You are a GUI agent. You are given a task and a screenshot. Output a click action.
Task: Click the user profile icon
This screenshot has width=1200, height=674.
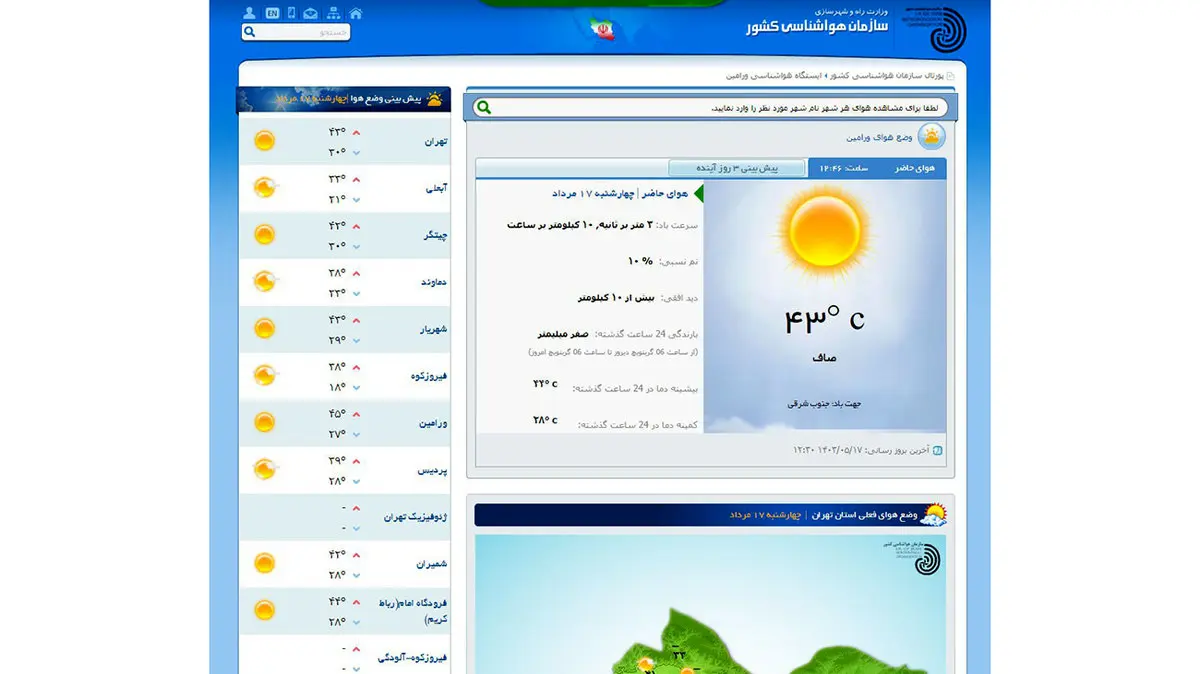click(249, 13)
